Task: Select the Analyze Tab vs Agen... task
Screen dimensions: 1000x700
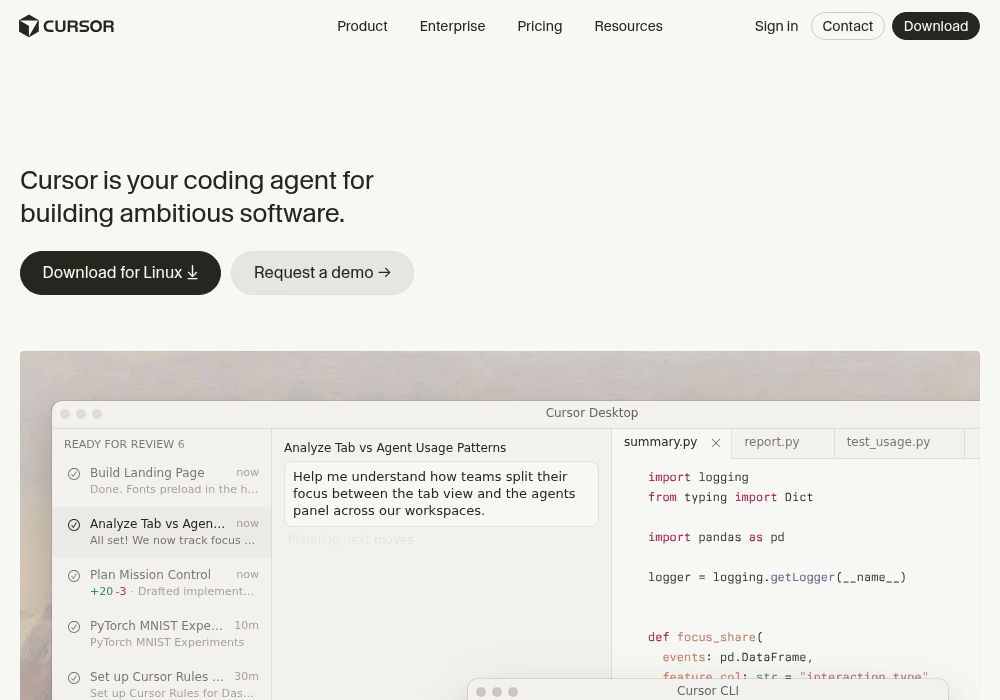Action: [162, 532]
